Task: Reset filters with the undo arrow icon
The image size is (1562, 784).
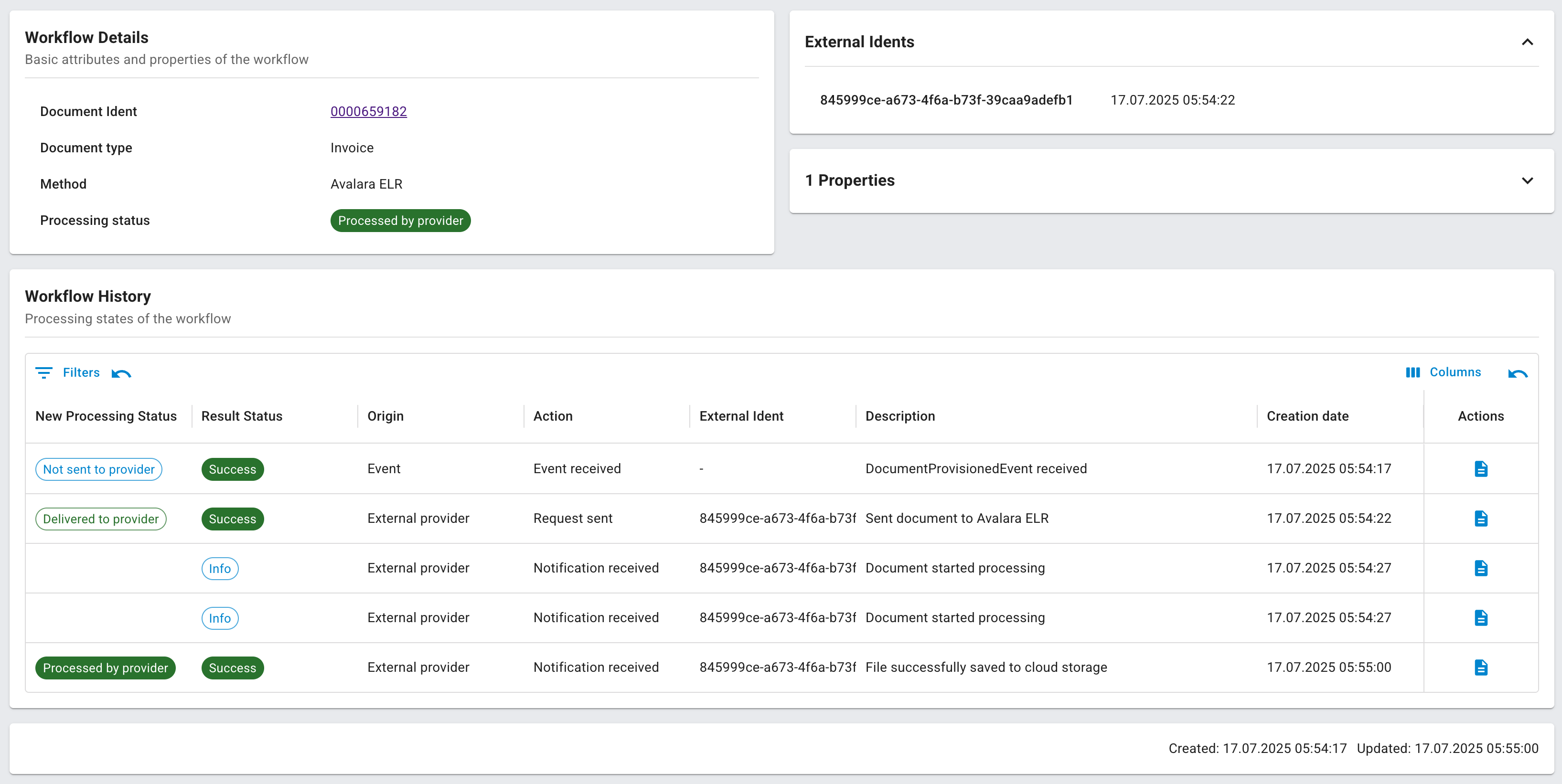Action: pos(121,373)
